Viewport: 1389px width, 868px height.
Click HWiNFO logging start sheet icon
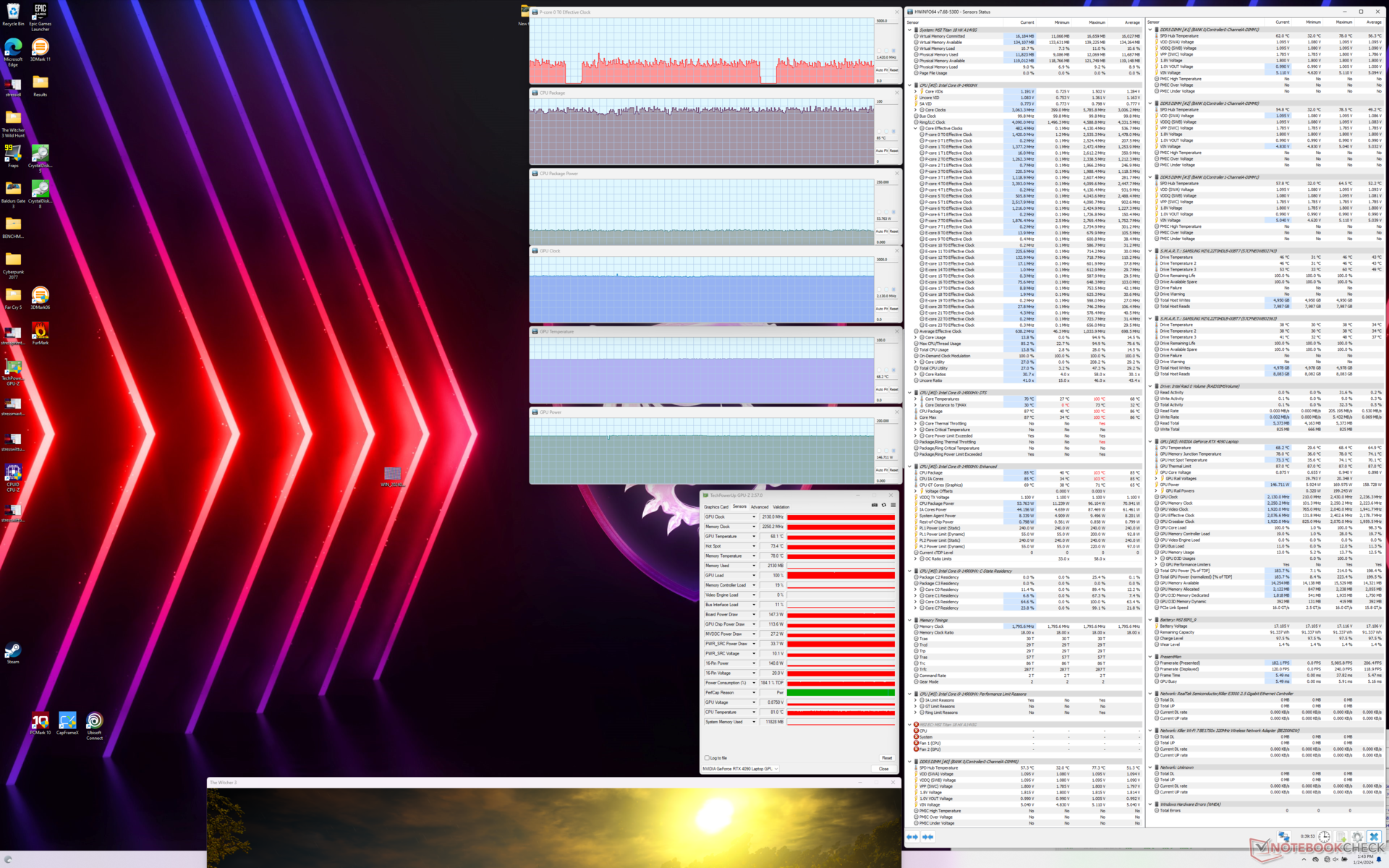[x=1341, y=837]
